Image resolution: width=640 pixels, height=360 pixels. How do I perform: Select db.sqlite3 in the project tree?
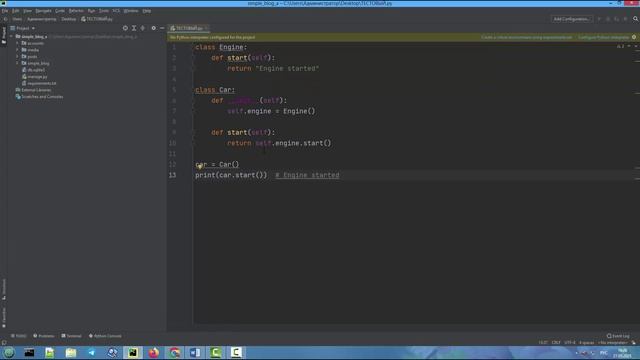coord(33,70)
